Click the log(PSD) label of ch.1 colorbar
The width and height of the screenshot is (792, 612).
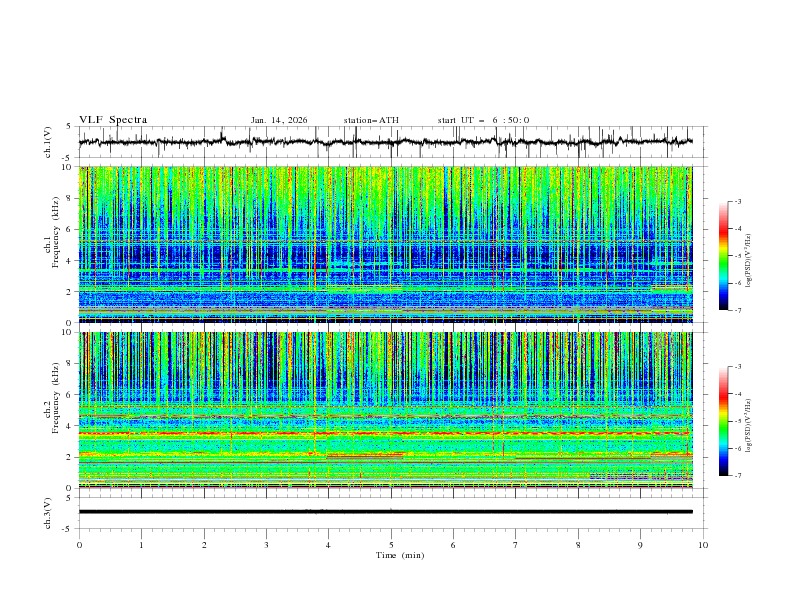tap(749, 261)
